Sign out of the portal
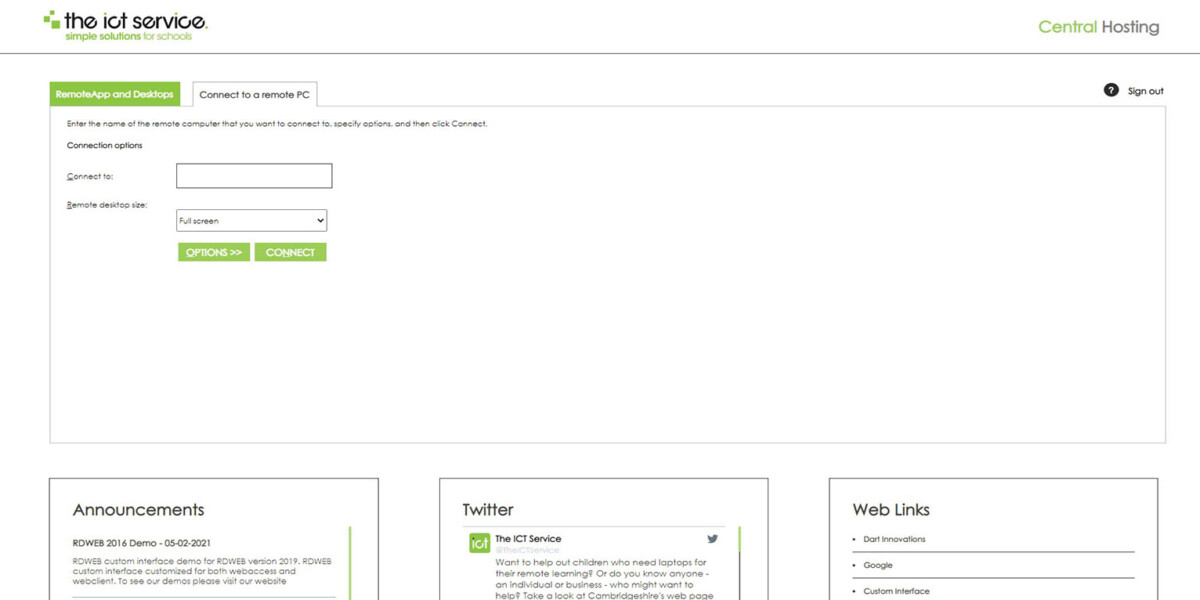 coord(1145,91)
